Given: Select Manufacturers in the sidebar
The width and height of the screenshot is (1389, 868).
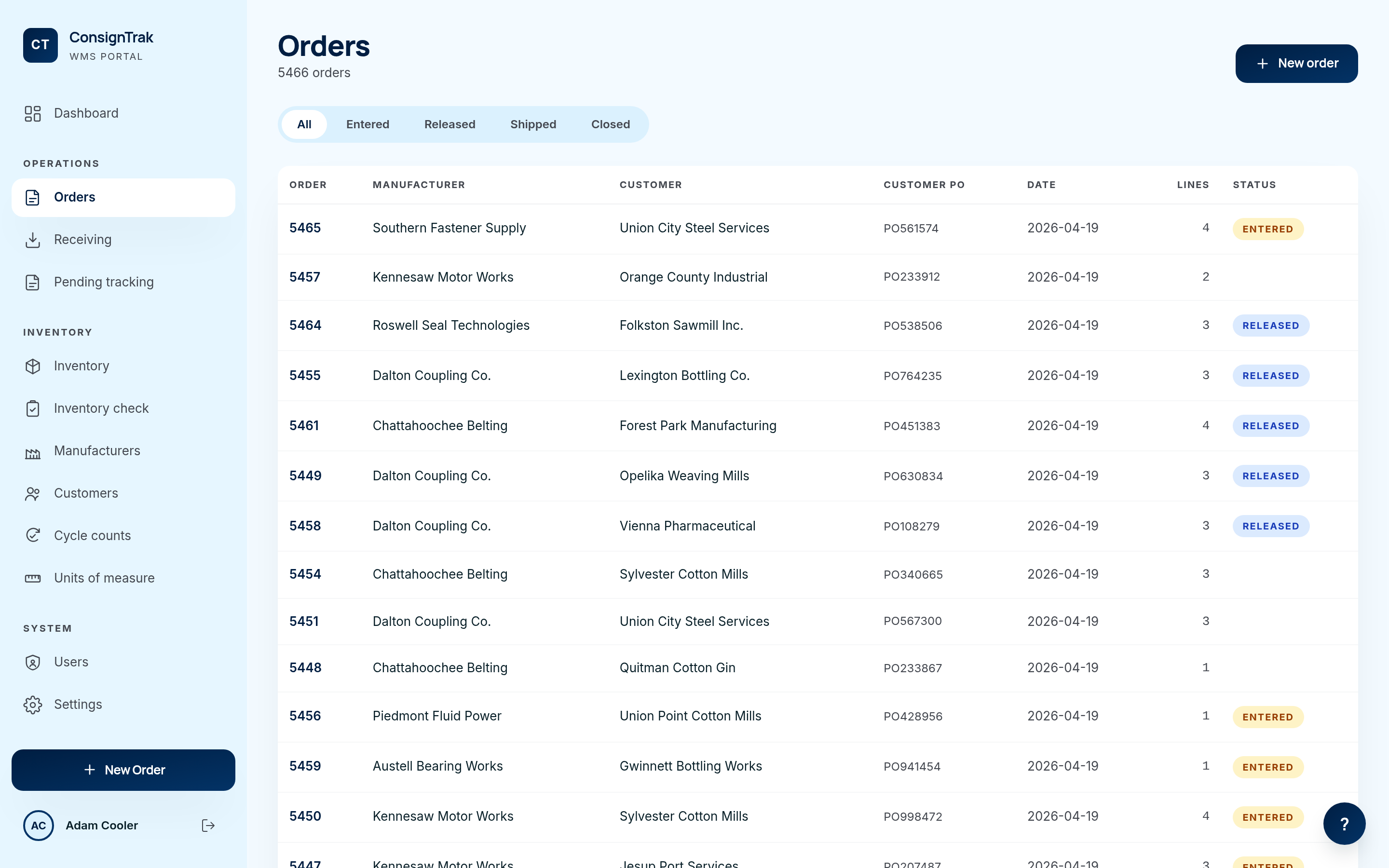Looking at the screenshot, I should [x=96, y=451].
